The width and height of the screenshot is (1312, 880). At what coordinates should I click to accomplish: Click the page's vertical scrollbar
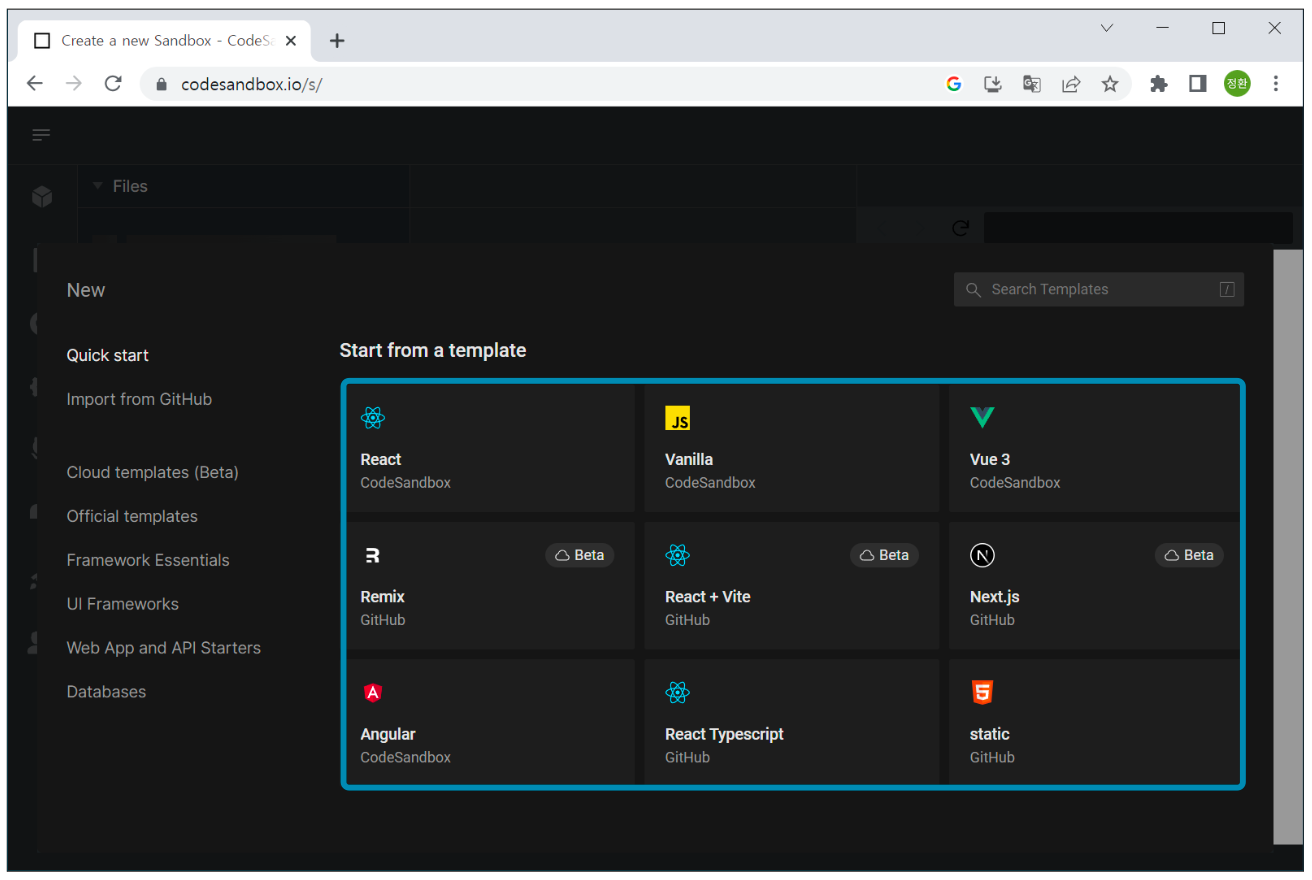(1288, 546)
